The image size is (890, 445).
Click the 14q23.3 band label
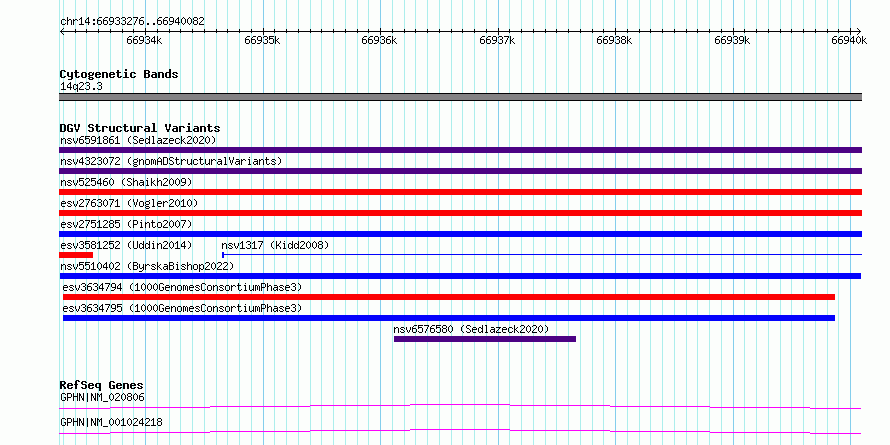(x=81, y=86)
